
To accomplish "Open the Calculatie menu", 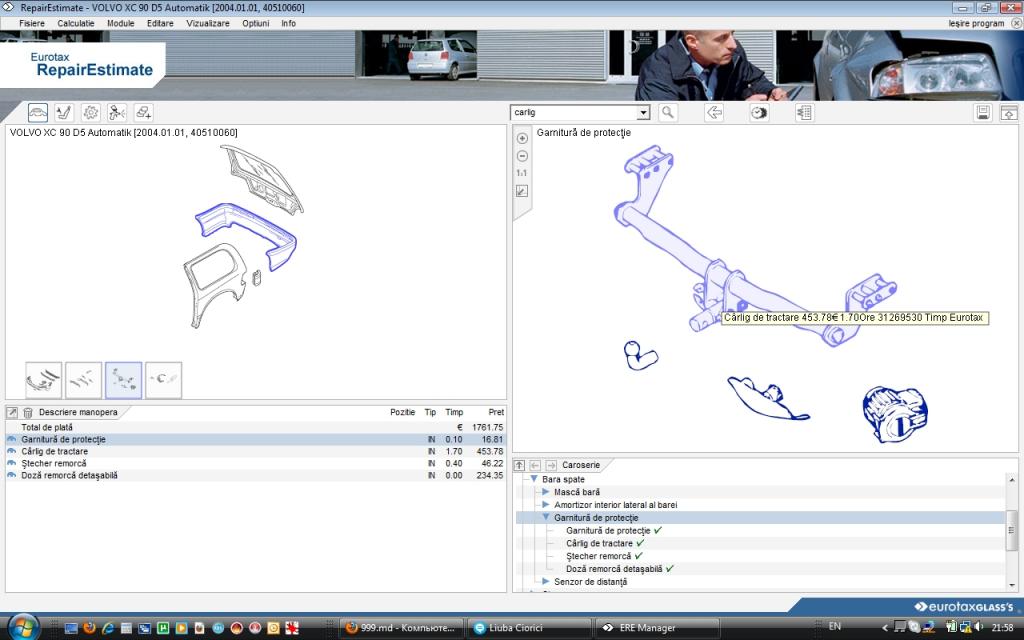I will pos(76,23).
